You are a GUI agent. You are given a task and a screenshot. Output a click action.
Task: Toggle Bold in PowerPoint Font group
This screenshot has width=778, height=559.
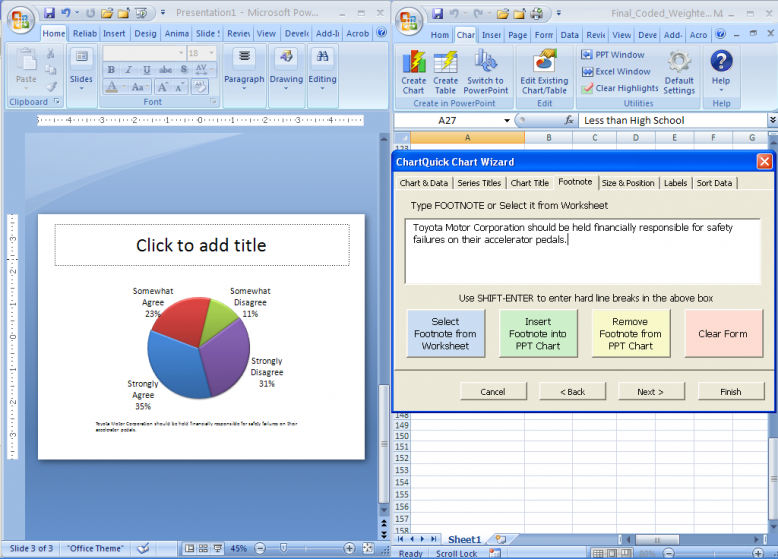pos(111,70)
